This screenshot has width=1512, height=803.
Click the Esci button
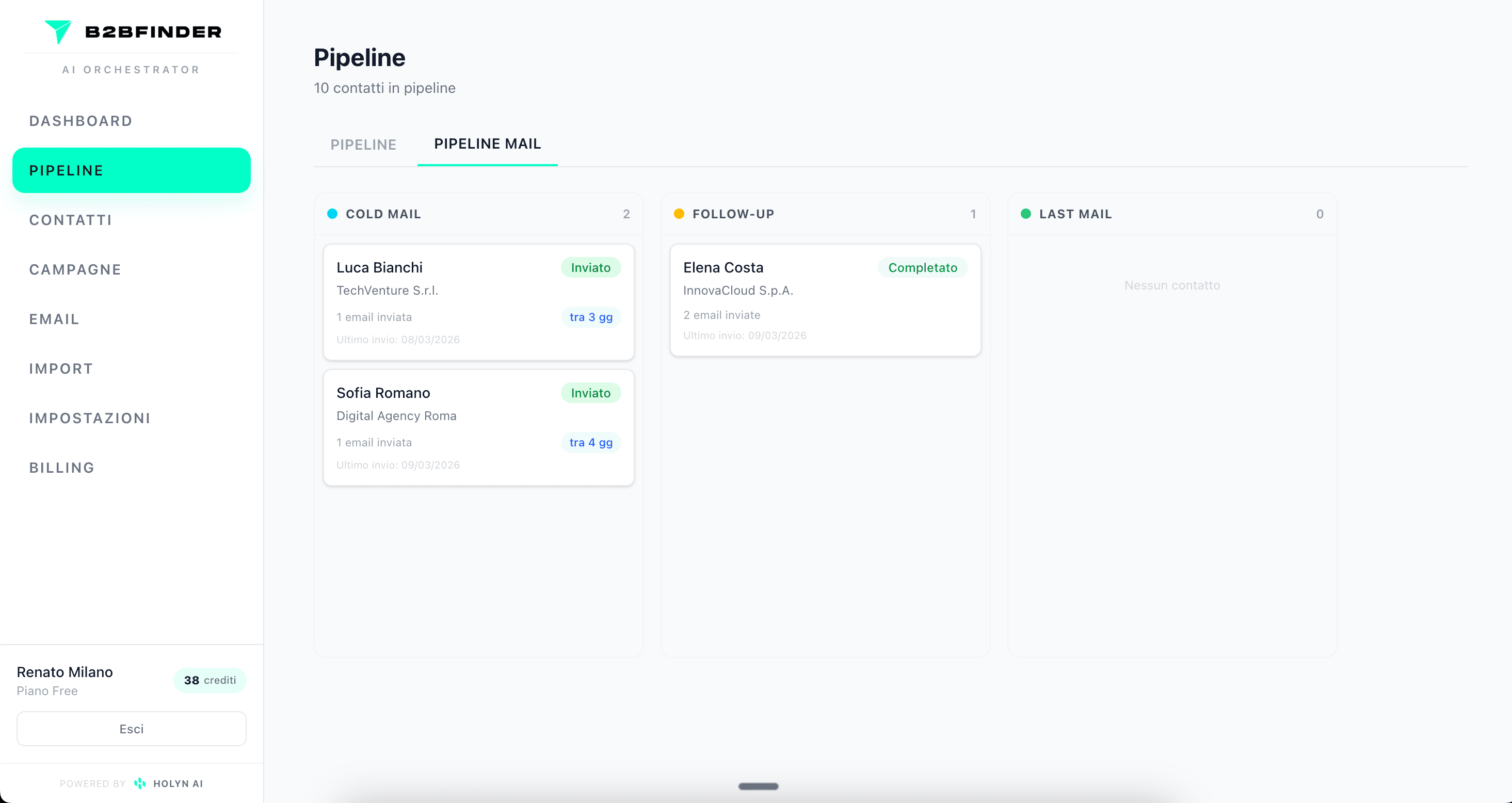tap(132, 729)
